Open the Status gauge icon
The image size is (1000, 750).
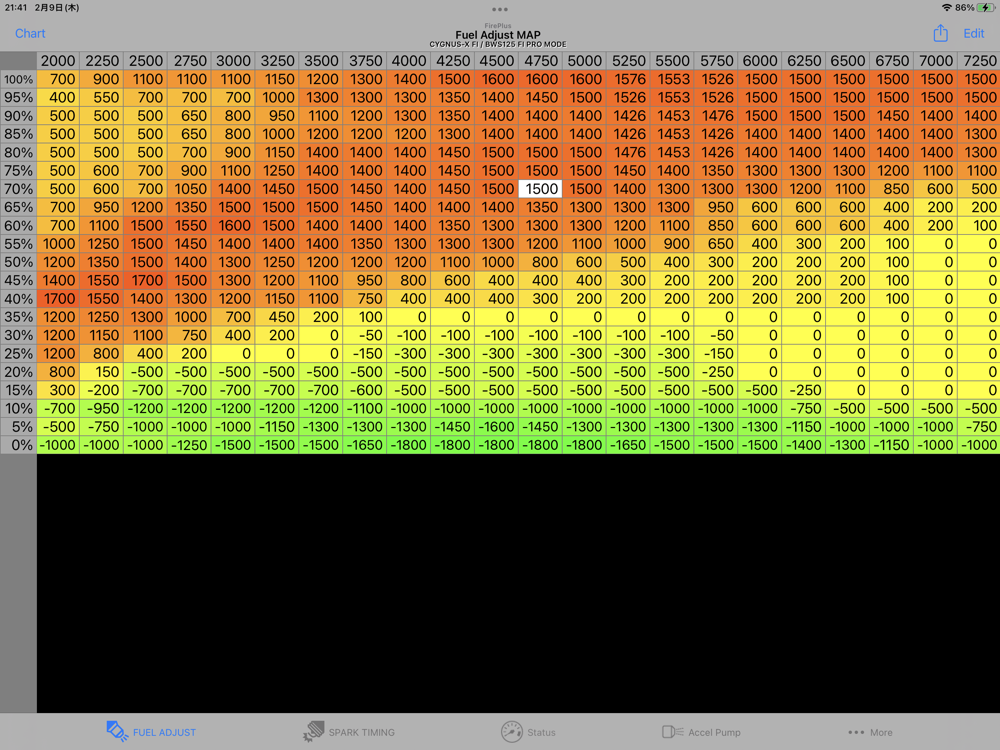click(512, 731)
